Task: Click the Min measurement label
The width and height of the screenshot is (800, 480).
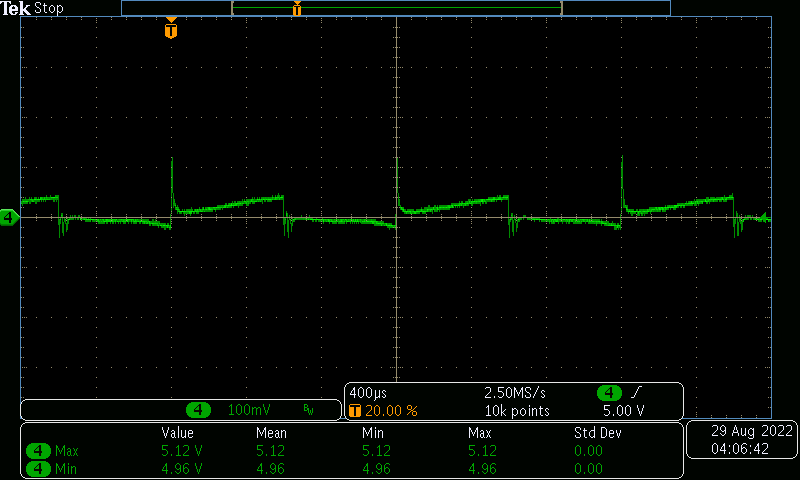Action: tap(66, 469)
